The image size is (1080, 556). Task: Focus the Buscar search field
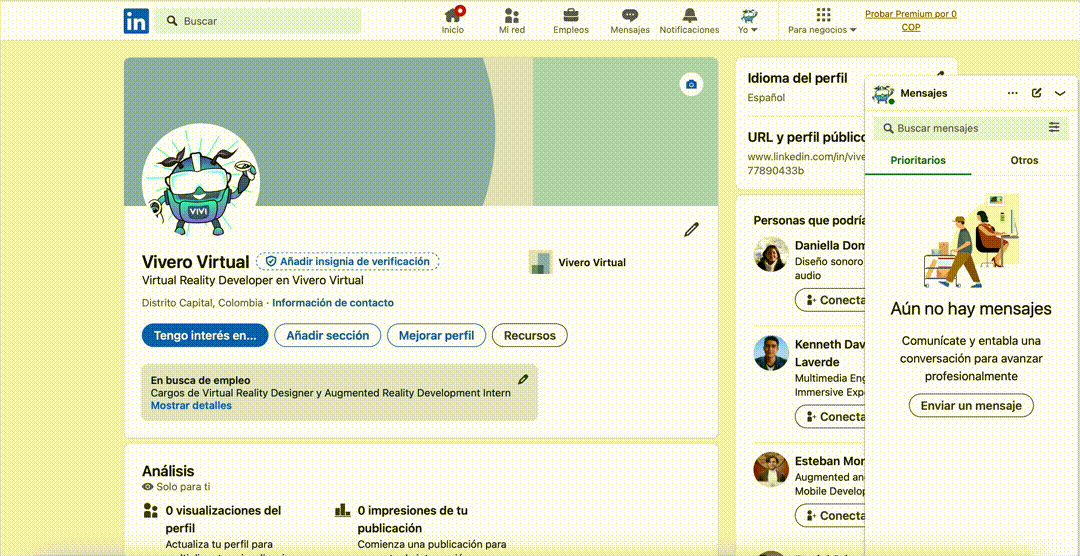pos(258,21)
